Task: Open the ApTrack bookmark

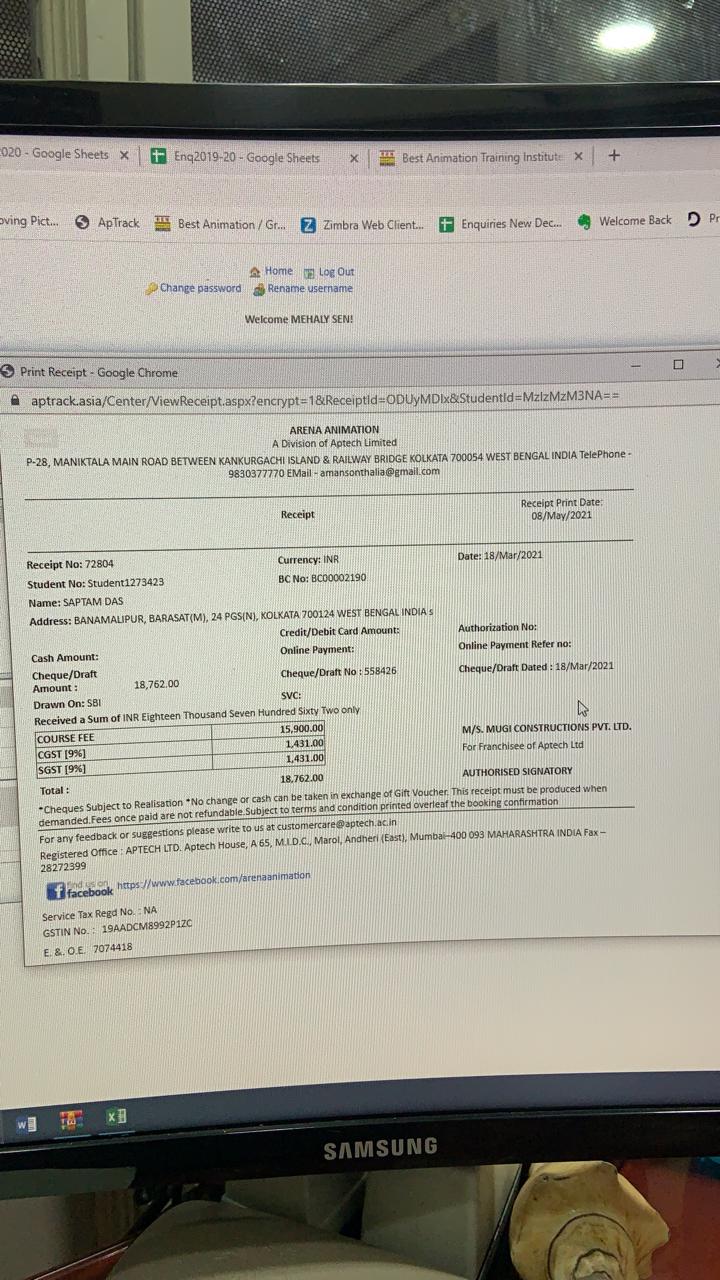Action: (108, 222)
